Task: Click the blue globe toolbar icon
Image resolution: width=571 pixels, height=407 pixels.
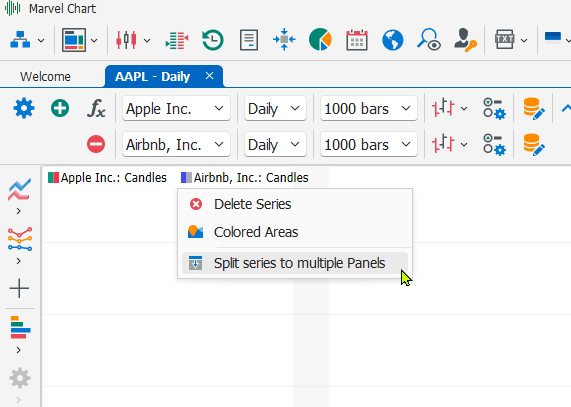Action: tap(393, 40)
